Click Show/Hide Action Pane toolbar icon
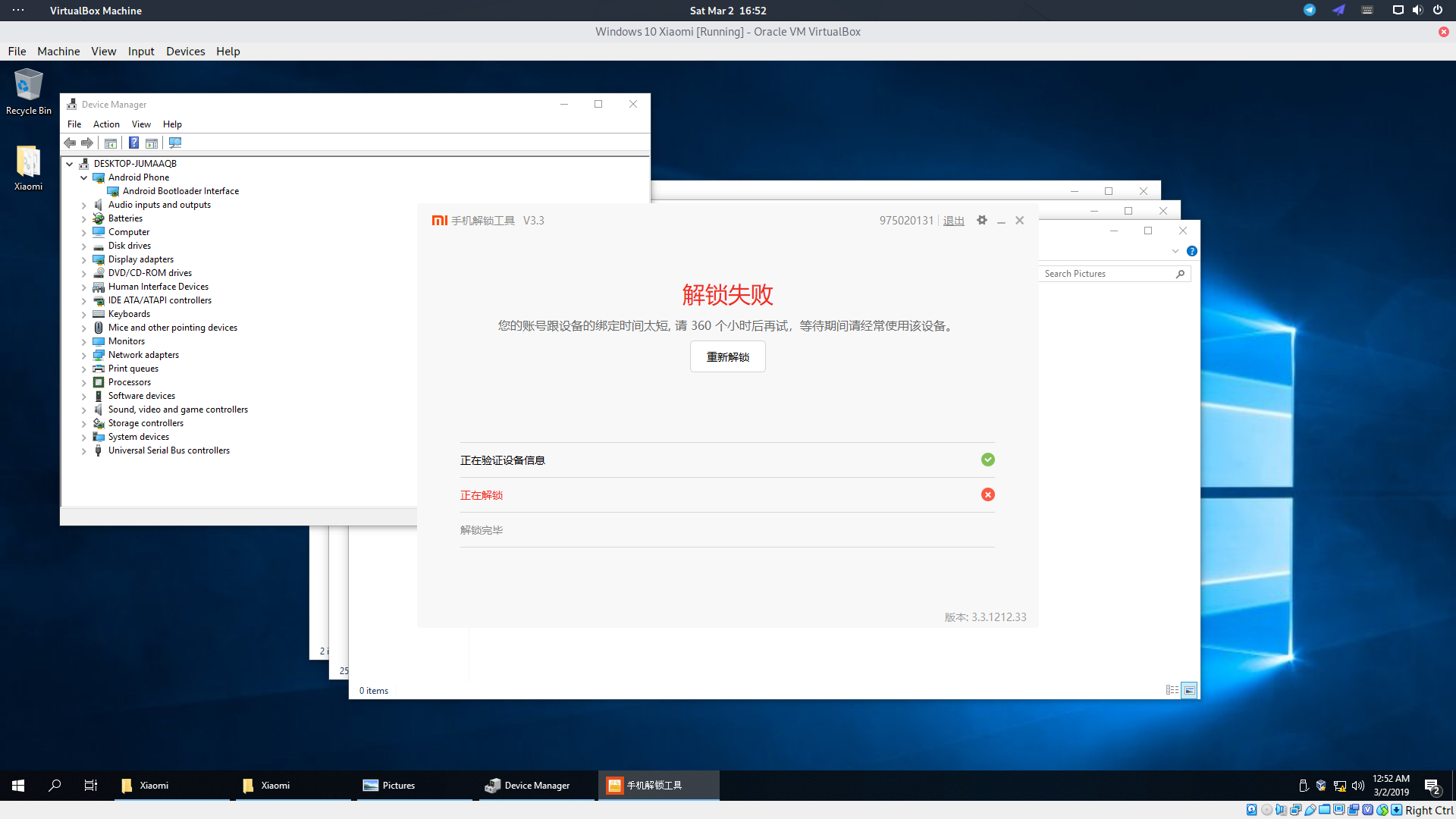 [152, 143]
